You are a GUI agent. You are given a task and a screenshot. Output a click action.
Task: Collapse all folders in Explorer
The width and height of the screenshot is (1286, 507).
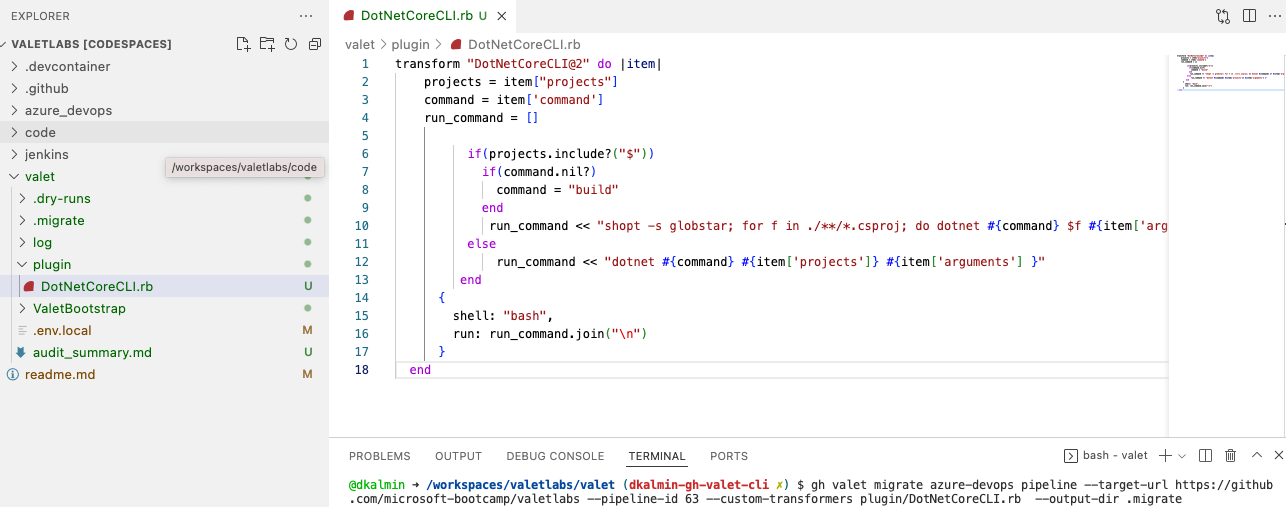tap(315, 44)
